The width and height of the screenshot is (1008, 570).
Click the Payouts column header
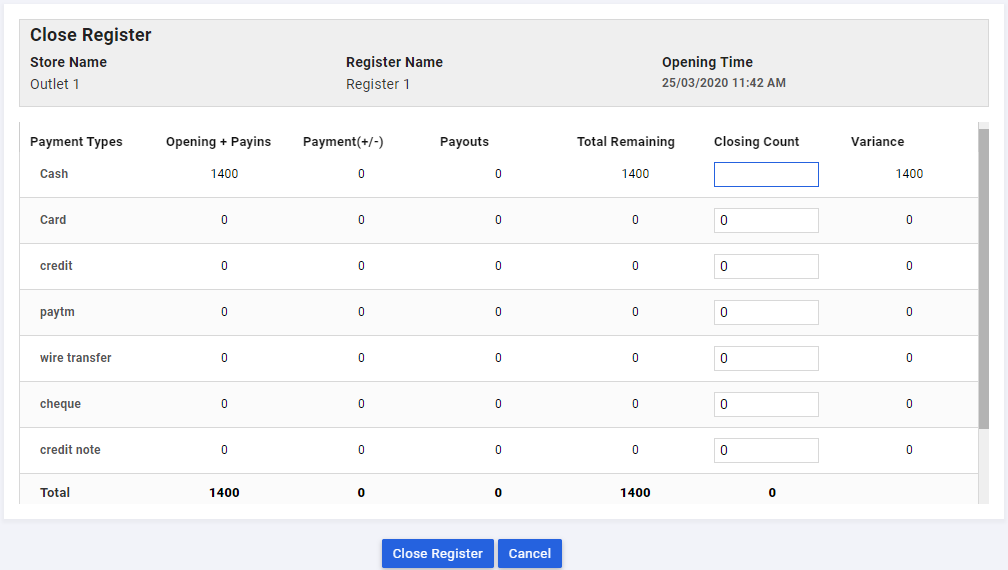[464, 141]
